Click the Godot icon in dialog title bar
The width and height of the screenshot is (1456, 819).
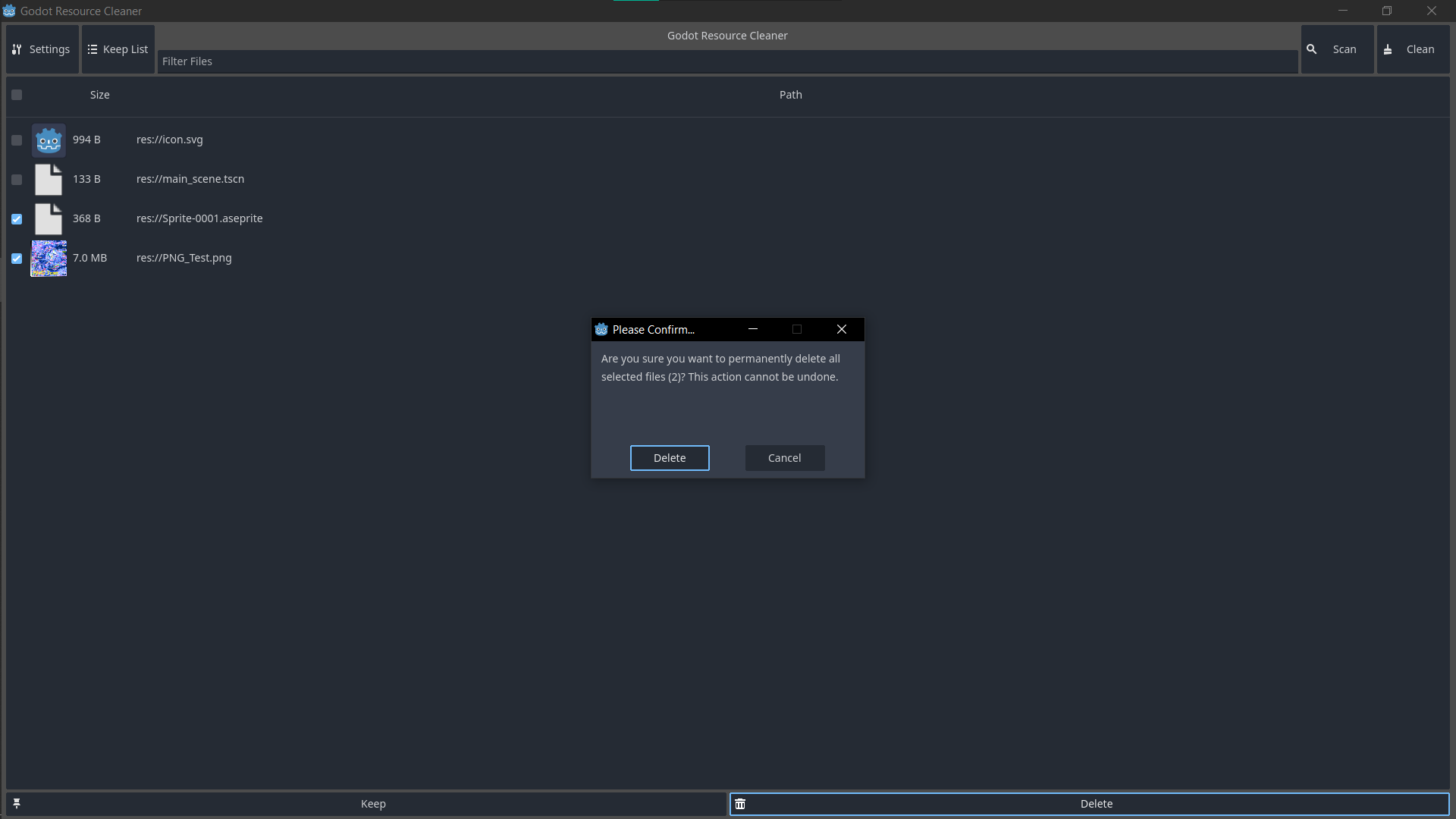(601, 329)
